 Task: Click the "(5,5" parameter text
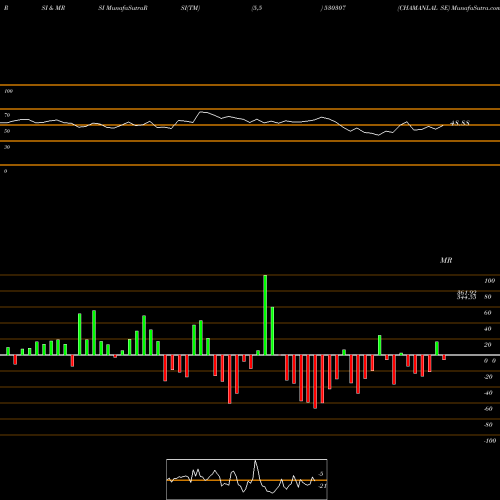(257, 8)
